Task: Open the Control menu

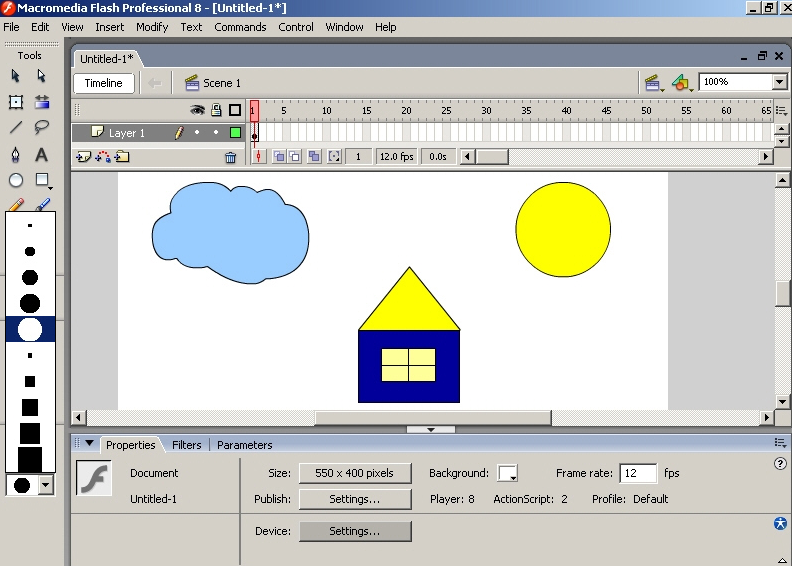Action: (x=296, y=27)
